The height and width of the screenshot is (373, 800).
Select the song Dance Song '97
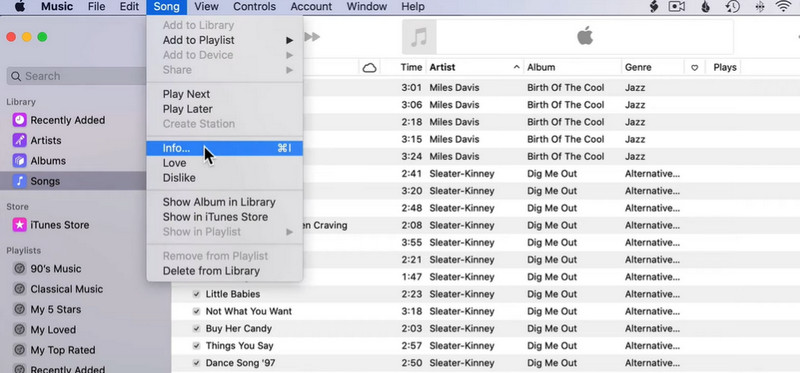point(240,363)
